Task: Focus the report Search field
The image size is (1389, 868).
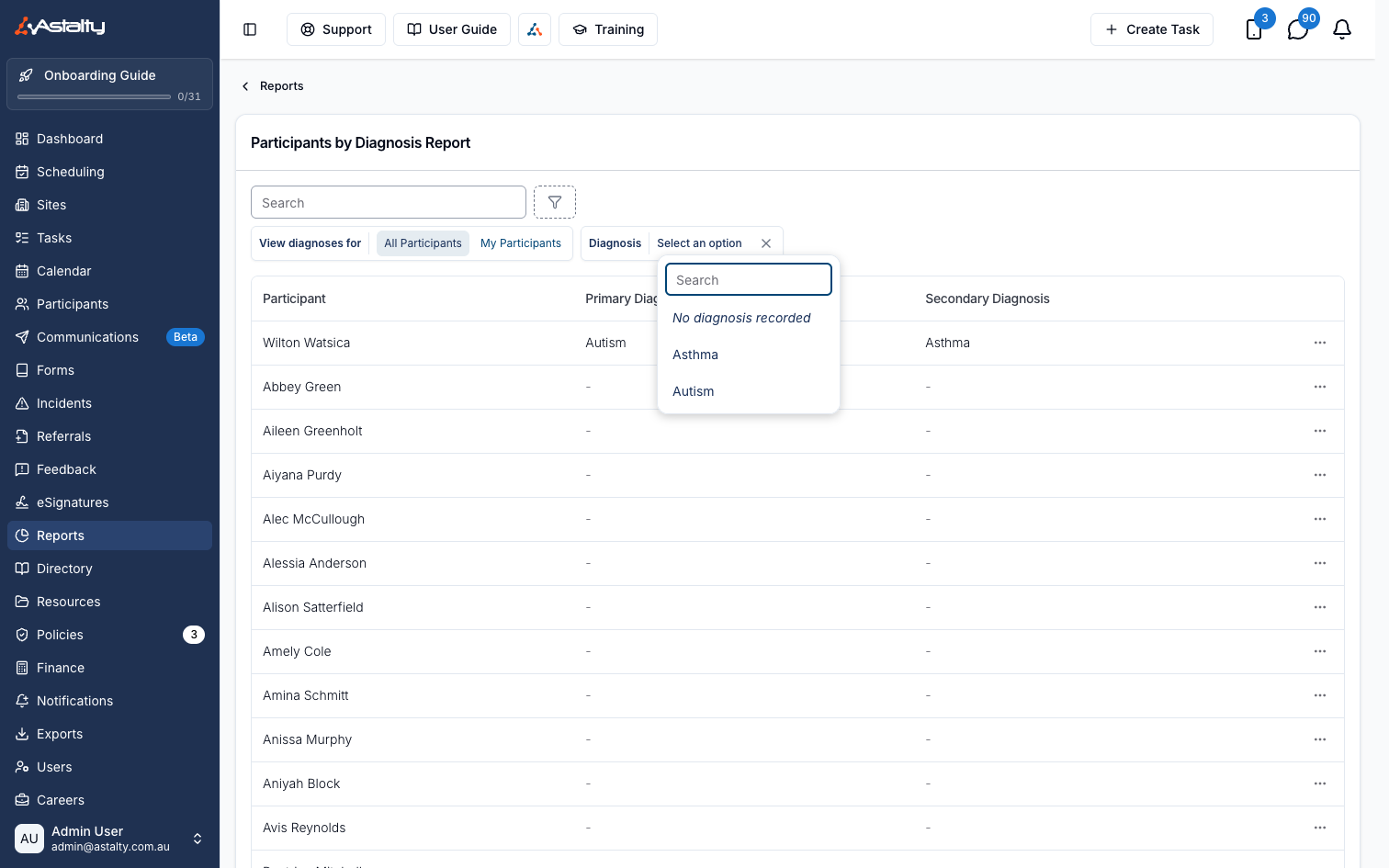Action: 389,202
